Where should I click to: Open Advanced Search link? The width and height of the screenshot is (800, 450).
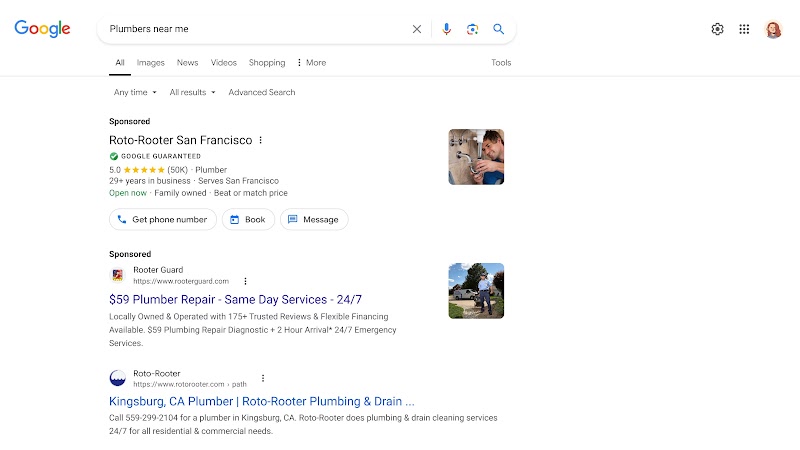point(262,92)
